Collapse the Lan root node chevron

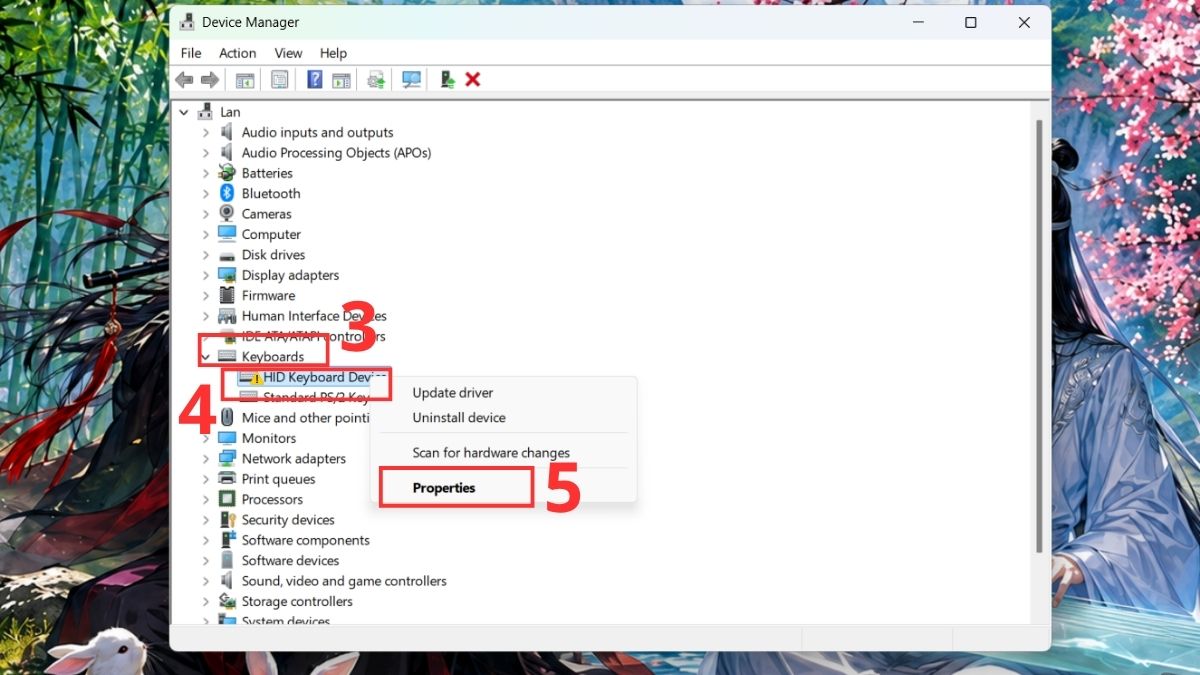(x=182, y=112)
